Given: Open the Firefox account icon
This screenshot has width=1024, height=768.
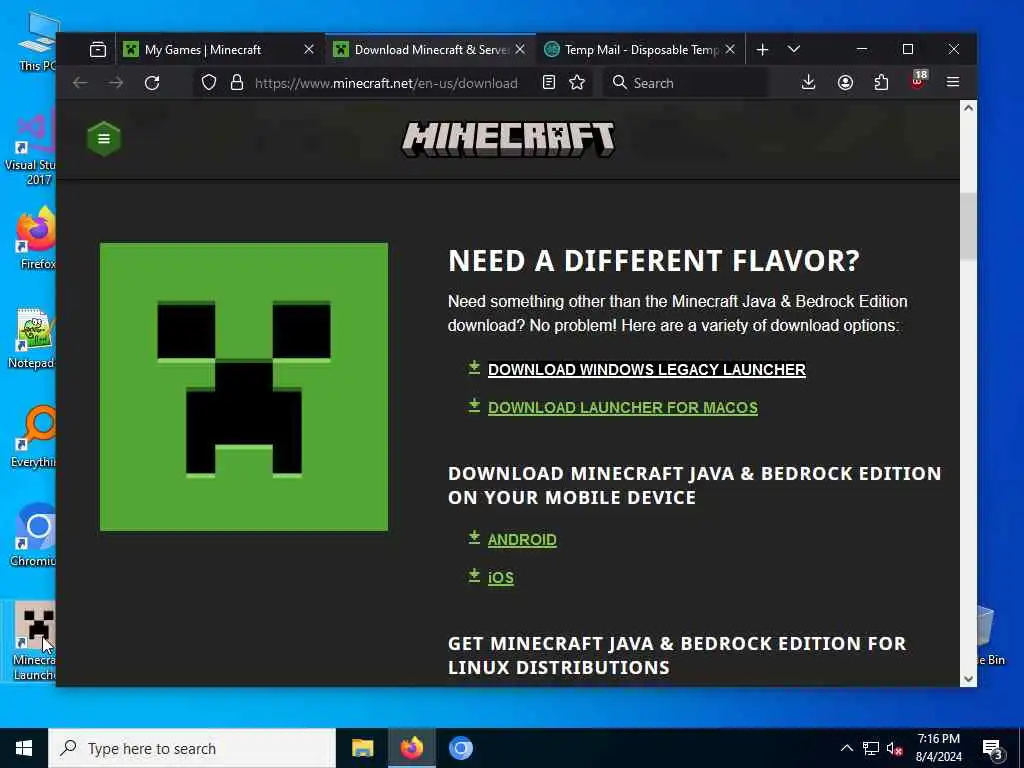Looking at the screenshot, I should pyautogui.click(x=845, y=82).
